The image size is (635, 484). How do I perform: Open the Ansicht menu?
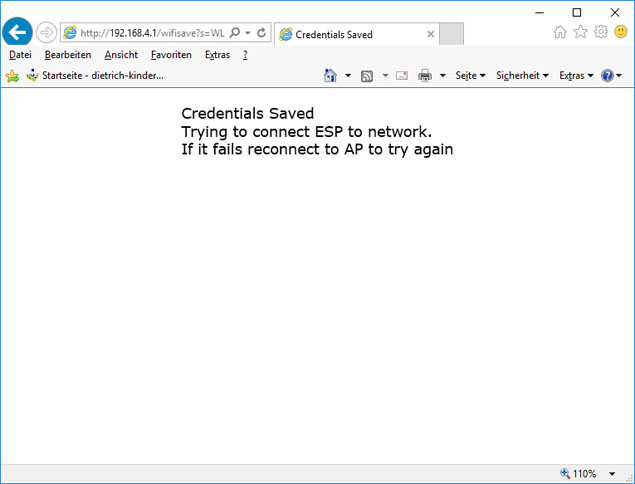(121, 55)
